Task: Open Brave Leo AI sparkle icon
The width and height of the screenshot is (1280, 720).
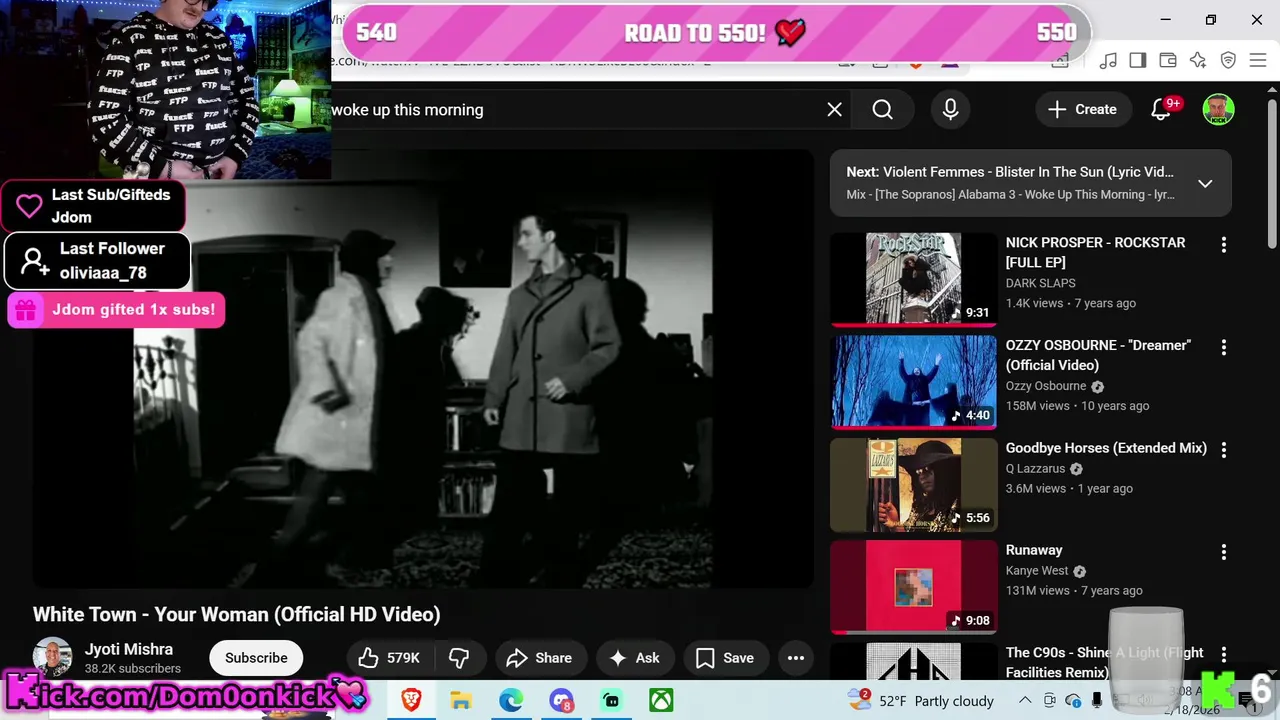Action: coord(1198,61)
